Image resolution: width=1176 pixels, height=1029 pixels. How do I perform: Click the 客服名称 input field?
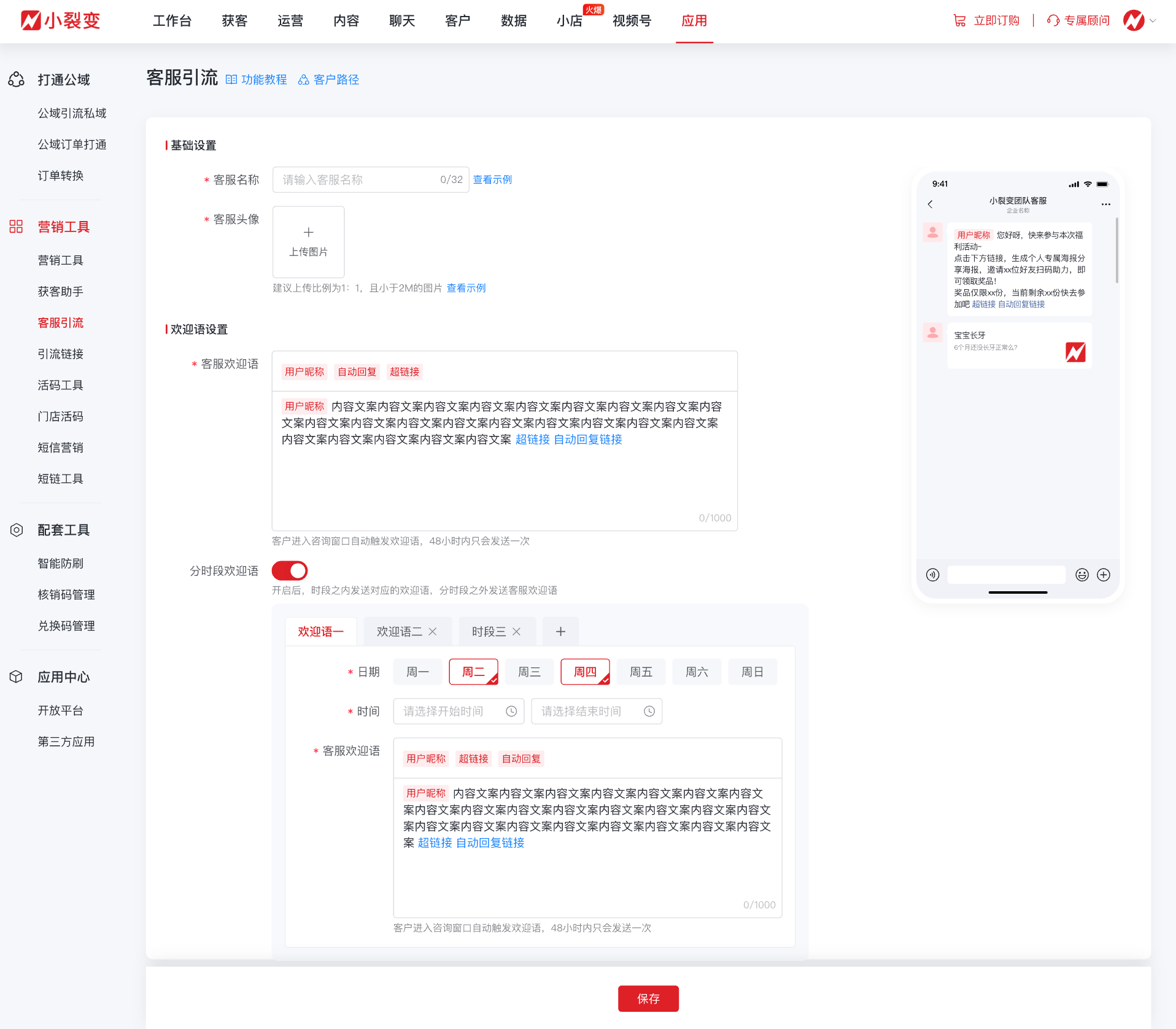[356, 180]
